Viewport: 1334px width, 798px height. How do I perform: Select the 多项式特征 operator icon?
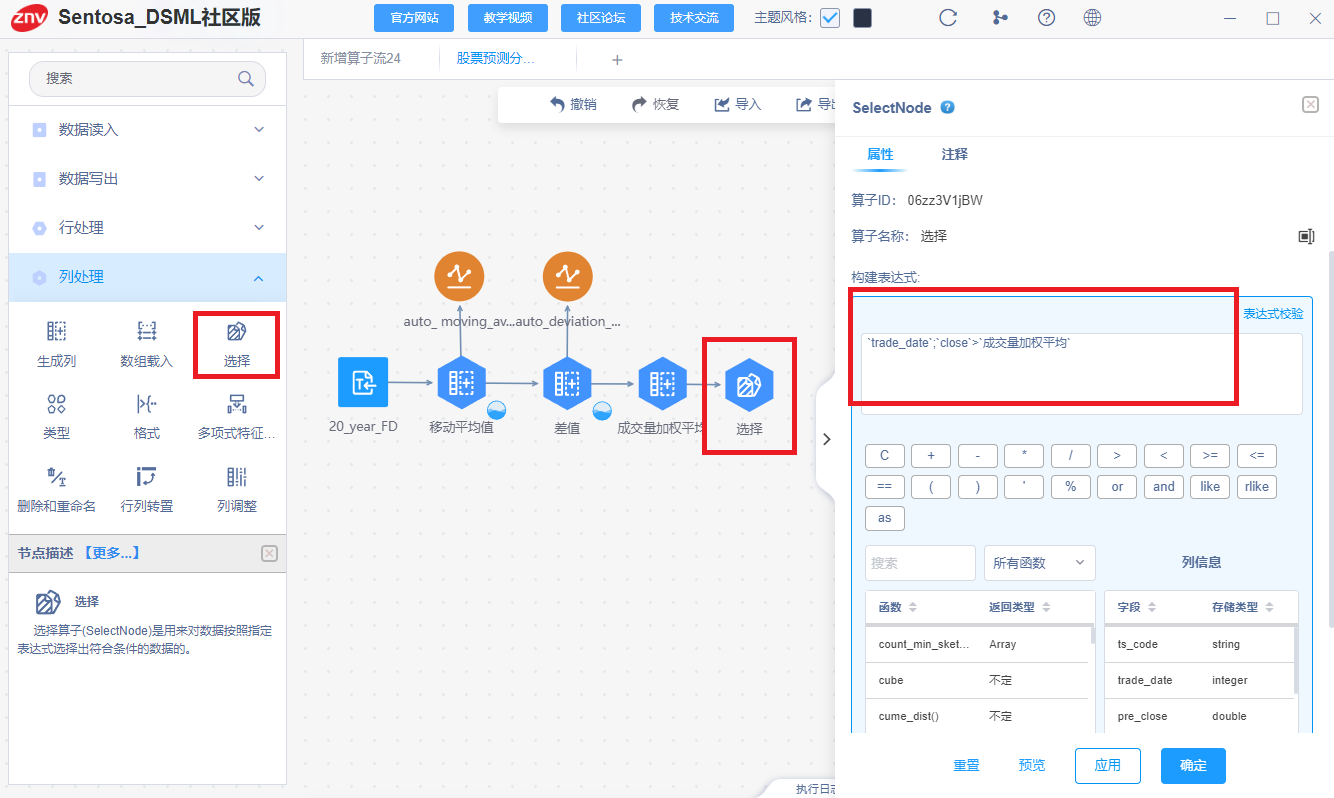[237, 404]
